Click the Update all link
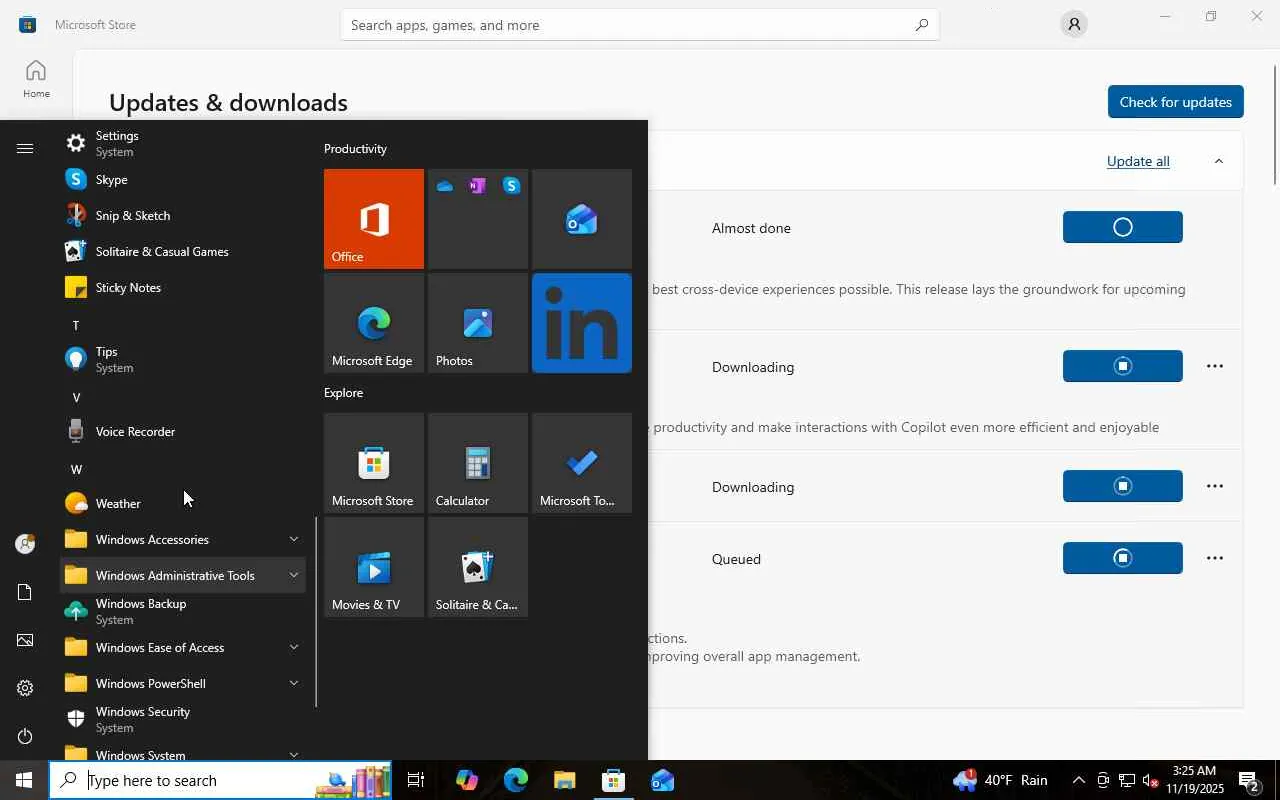The width and height of the screenshot is (1280, 800). [1138, 161]
